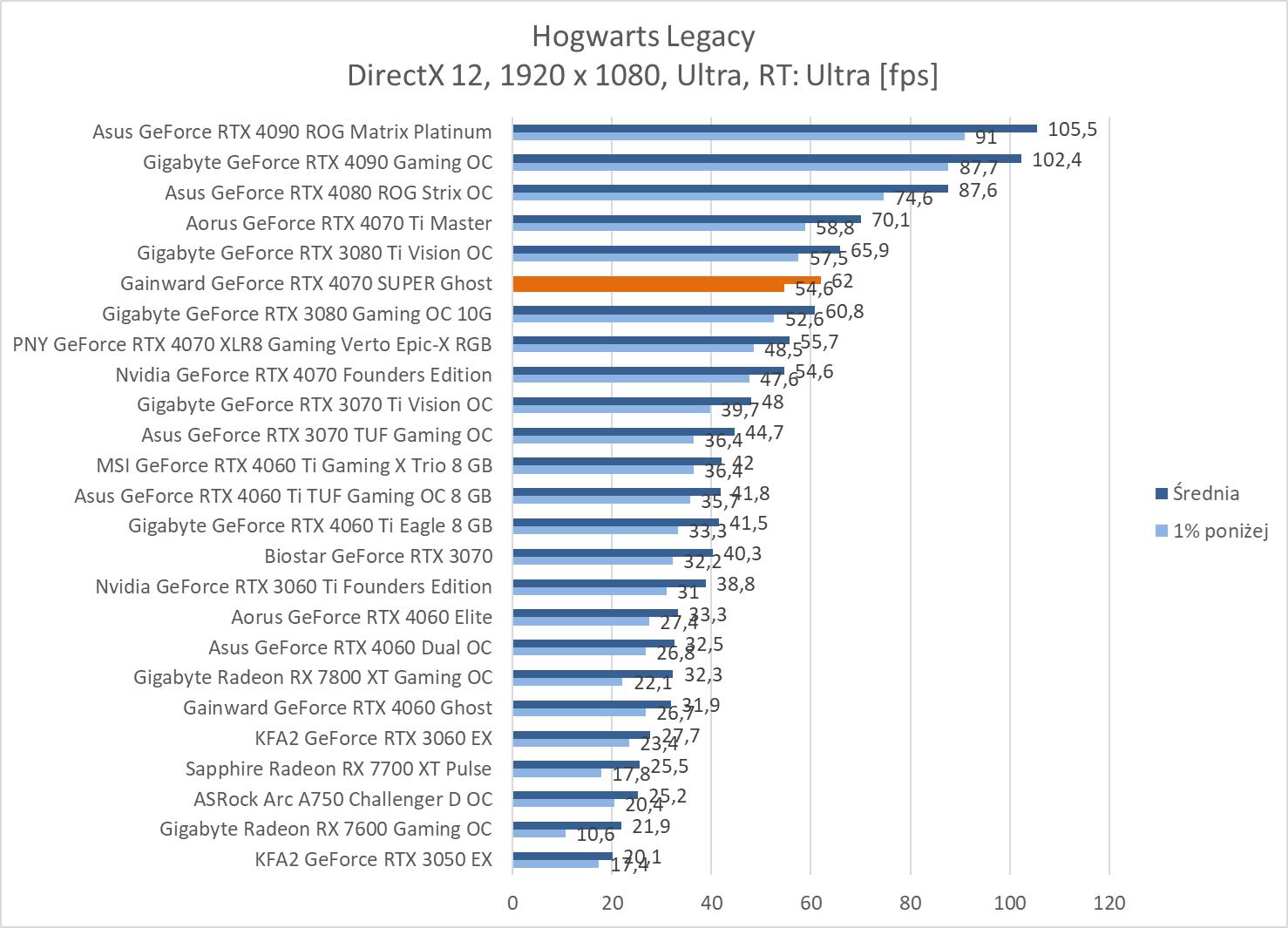1288x928 pixels.
Task: Click the 87,6 value for Asus RTX 4080
Action: pyautogui.click(x=978, y=191)
